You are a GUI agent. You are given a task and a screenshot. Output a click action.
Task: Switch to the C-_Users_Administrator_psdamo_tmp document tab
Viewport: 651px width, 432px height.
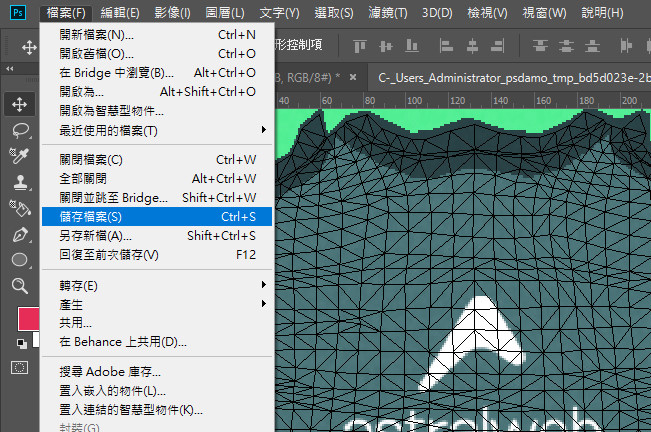point(510,77)
